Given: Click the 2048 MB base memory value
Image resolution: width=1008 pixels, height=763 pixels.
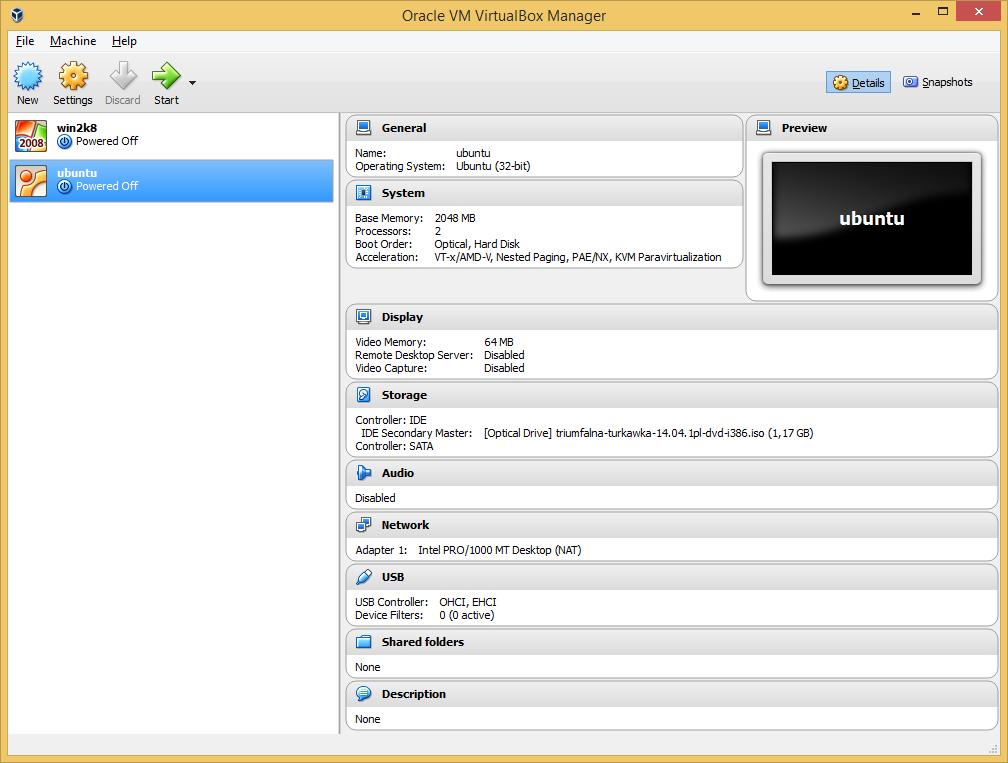Looking at the screenshot, I should (455, 219).
